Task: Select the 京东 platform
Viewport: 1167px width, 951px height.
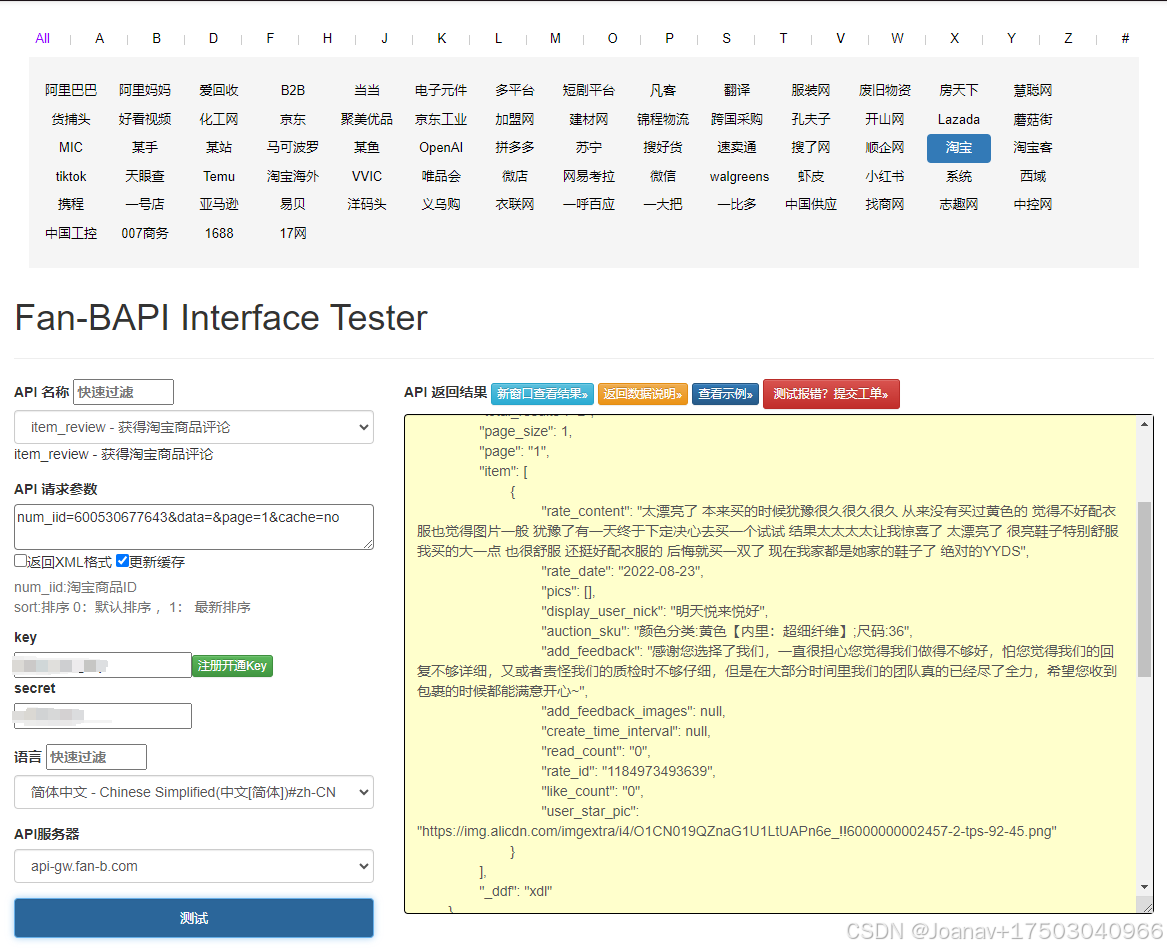Action: pos(292,119)
